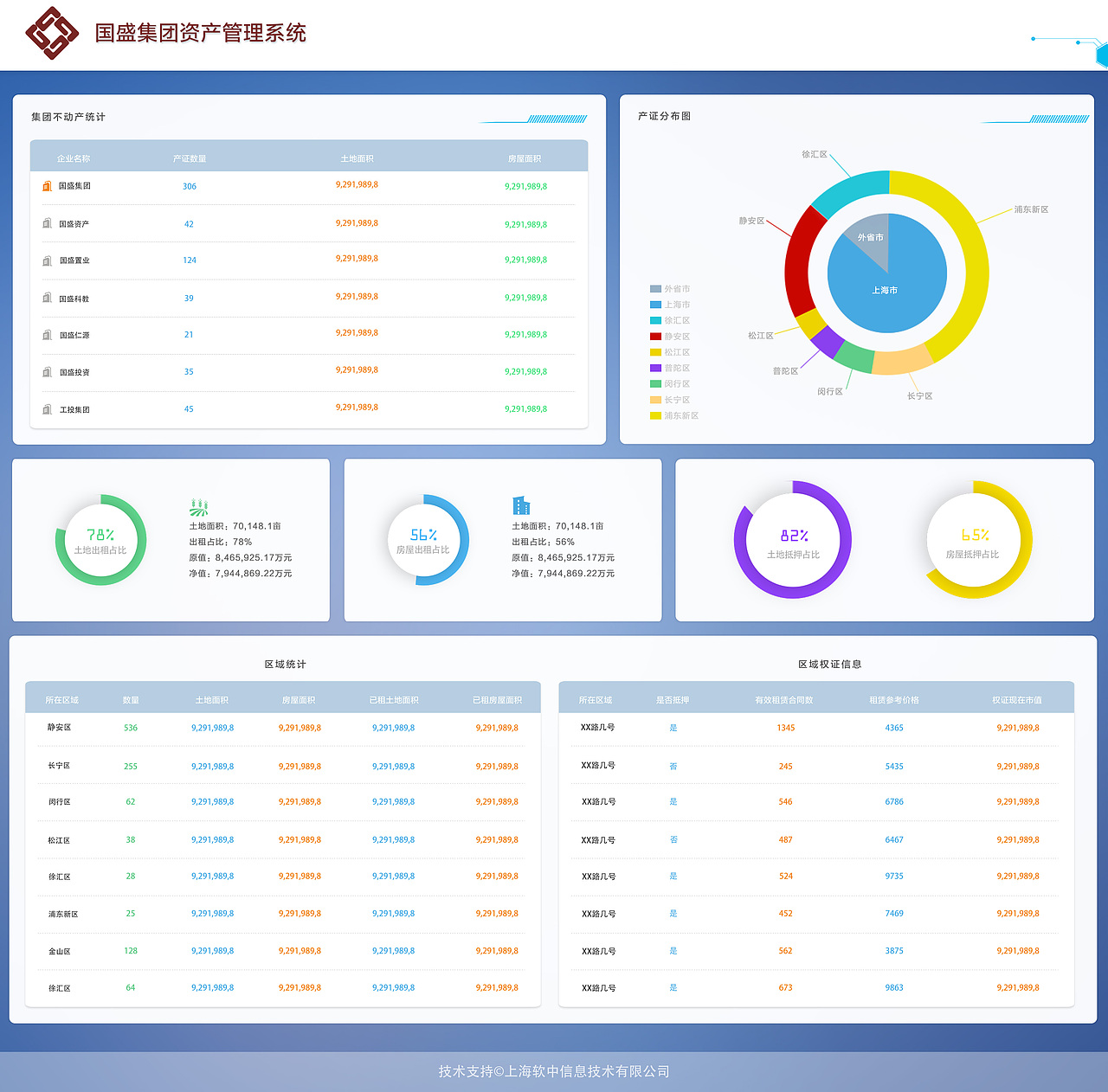Select the purple 普陀区 legend swatch
The height and width of the screenshot is (1092, 1108).
tap(655, 368)
